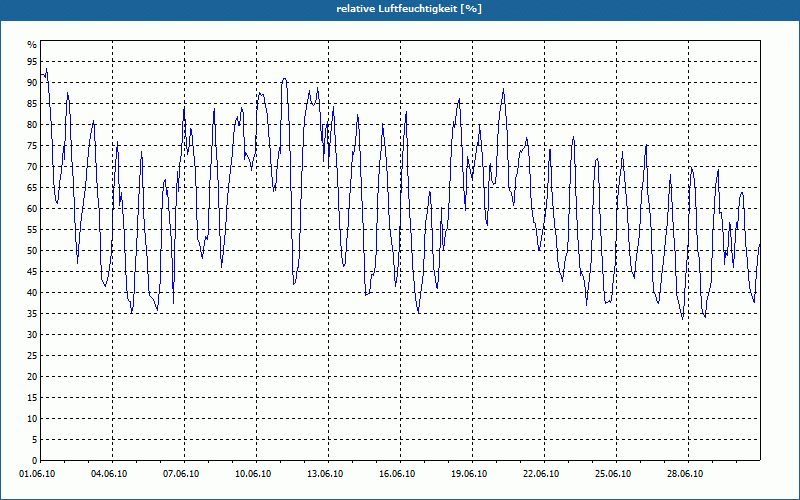The width and height of the screenshot is (800, 500).
Task: Select the y-axis value 60
Action: tap(32, 208)
